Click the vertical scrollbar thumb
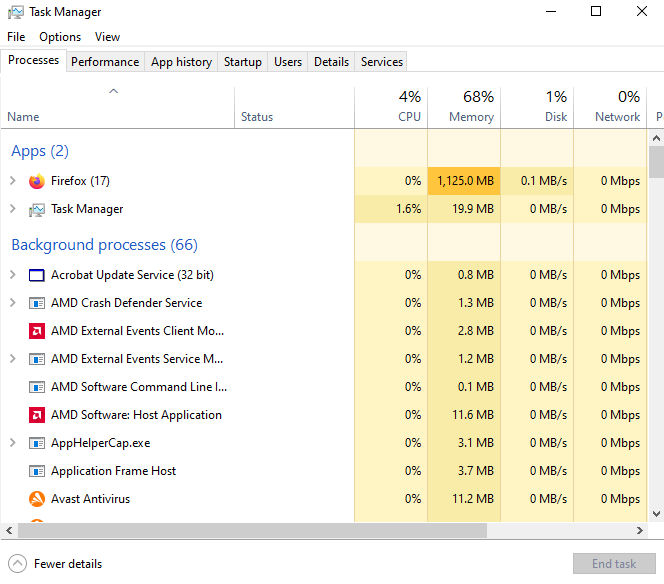The height and width of the screenshot is (584, 664). [x=656, y=160]
